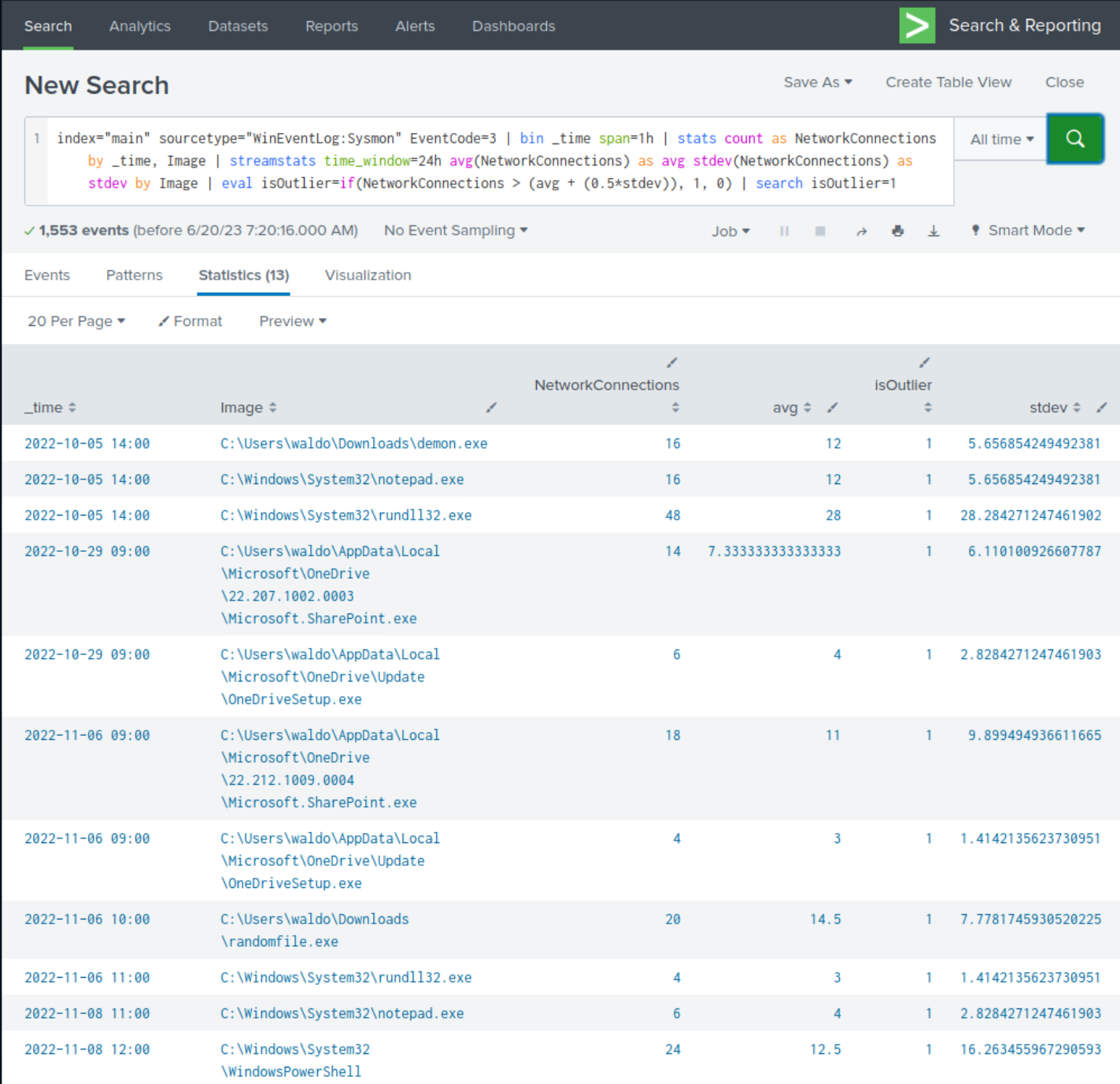Viewport: 1120px width, 1084px height.
Task: Click pencil icon above NetworkConnections column
Action: pos(671,362)
